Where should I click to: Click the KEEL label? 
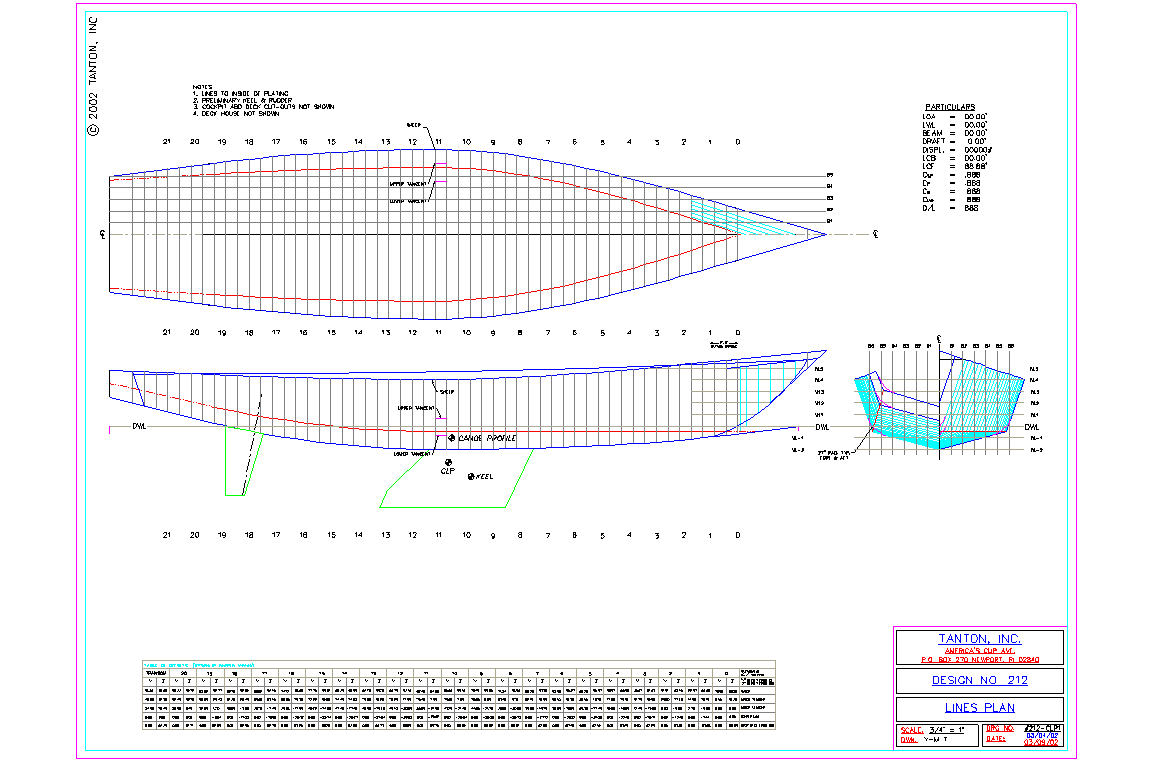[484, 477]
